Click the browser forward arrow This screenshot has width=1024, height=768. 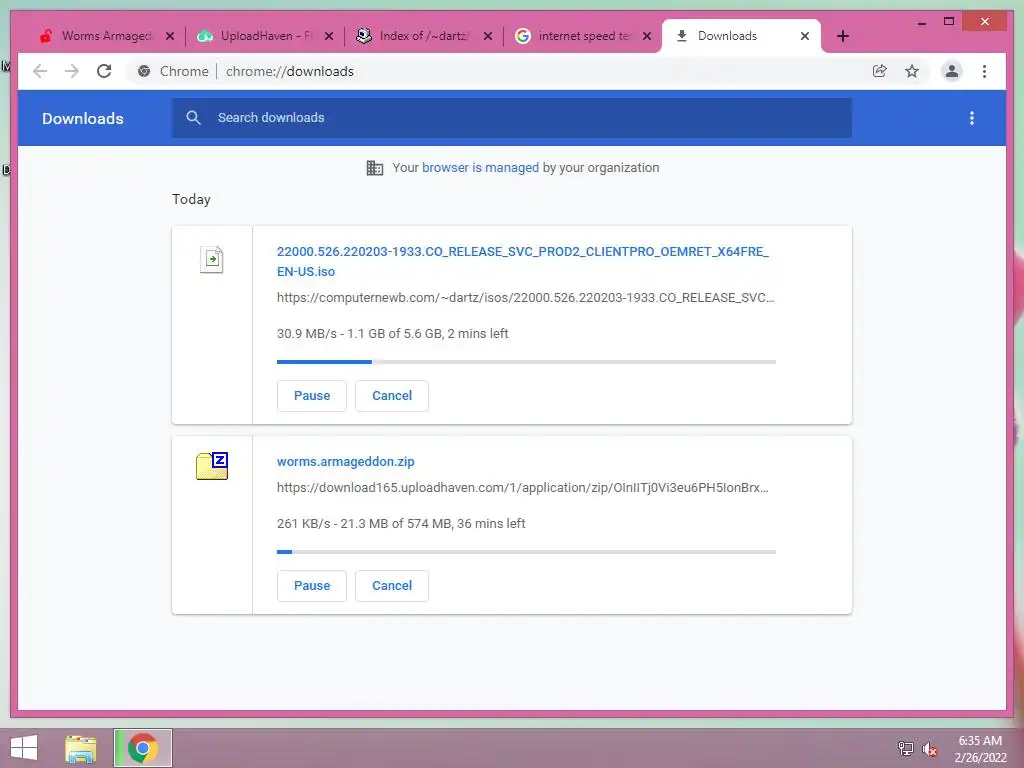click(x=72, y=71)
